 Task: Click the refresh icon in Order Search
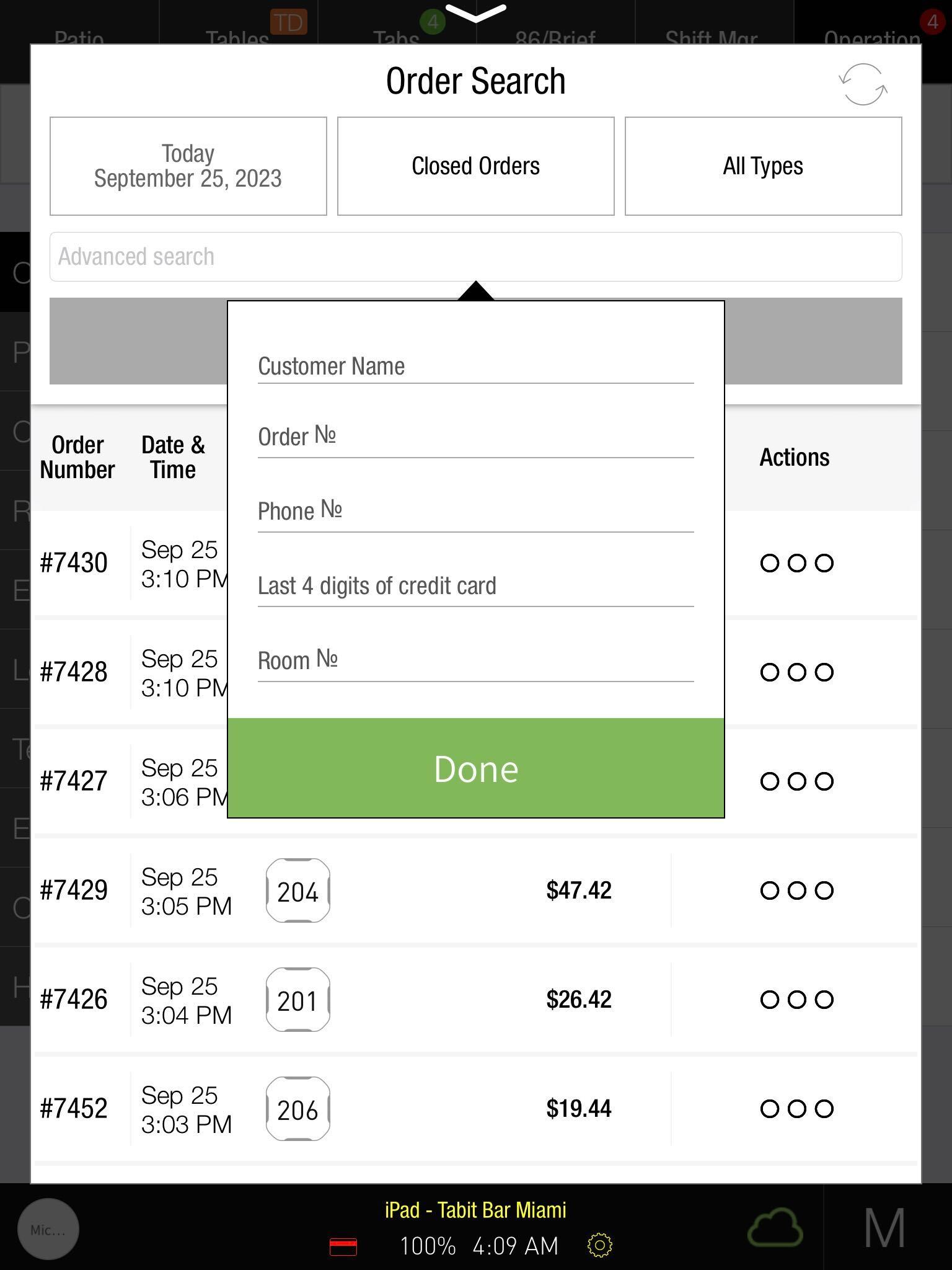[863, 84]
